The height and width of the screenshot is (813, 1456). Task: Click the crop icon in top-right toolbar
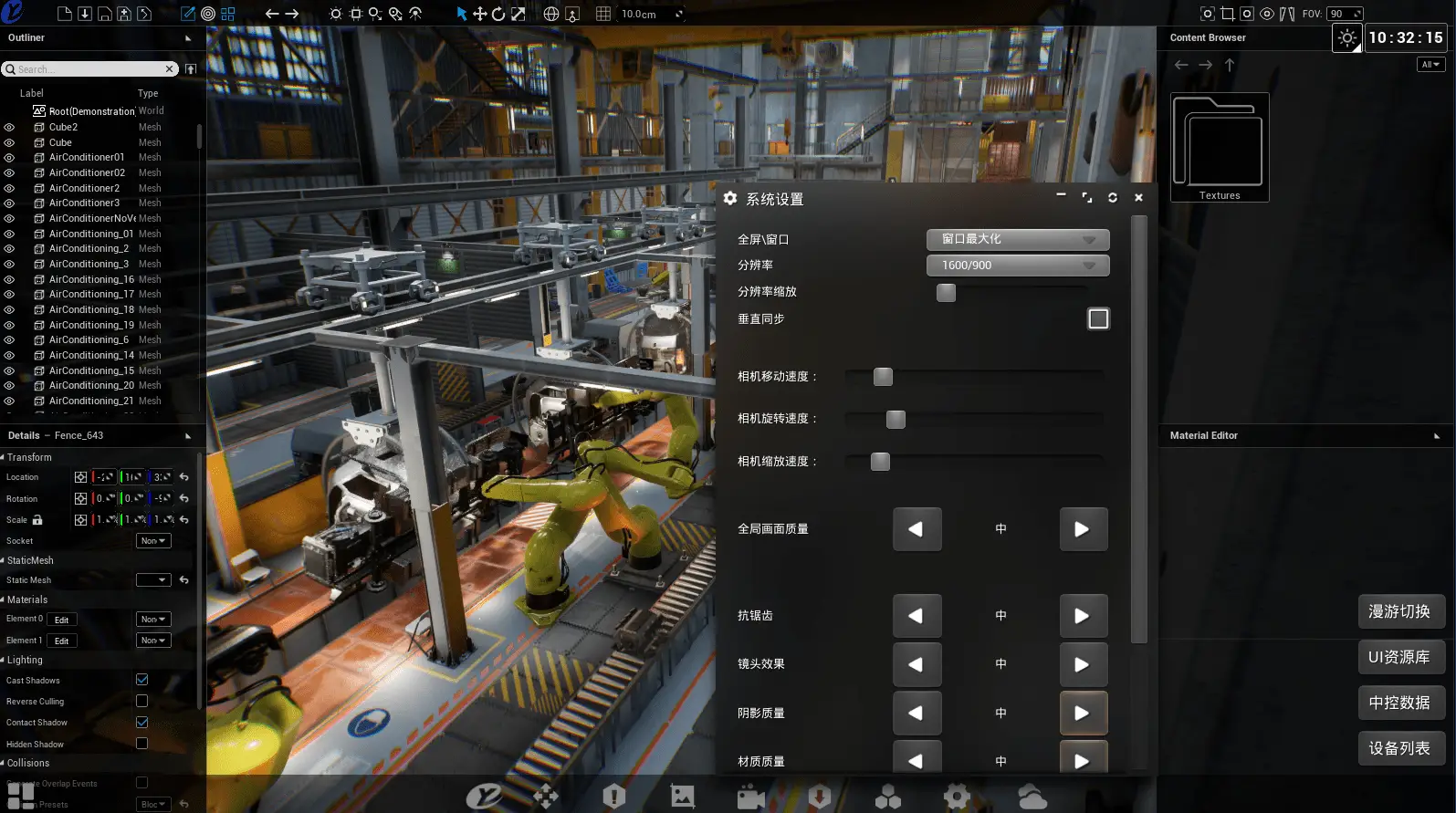(x=1227, y=14)
